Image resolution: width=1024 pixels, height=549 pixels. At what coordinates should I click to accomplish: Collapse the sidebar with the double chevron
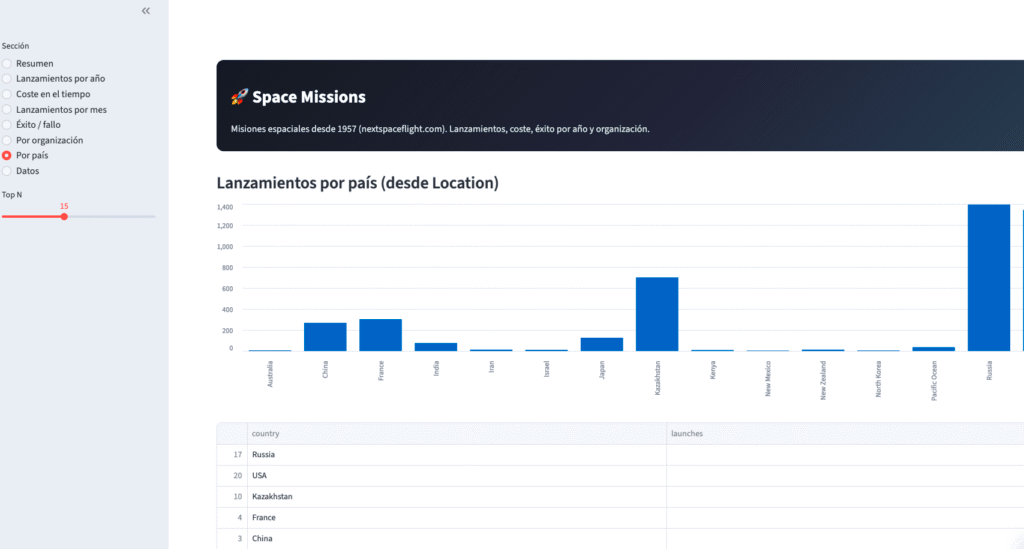click(146, 11)
